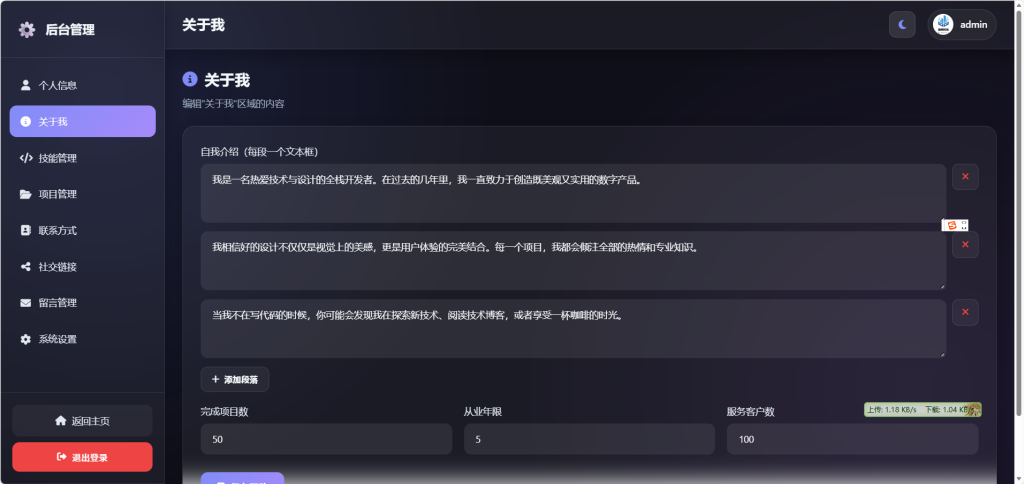Go to 项目管理 section
Screen dimensions: 1024x484
pos(82,194)
